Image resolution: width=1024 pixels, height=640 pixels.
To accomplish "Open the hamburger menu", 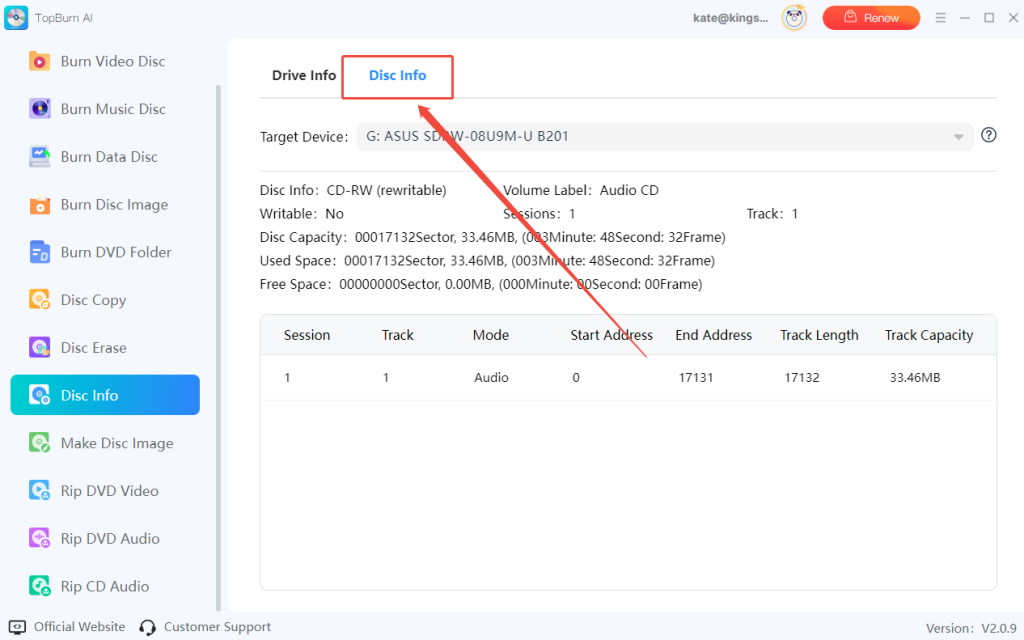I will (x=942, y=17).
